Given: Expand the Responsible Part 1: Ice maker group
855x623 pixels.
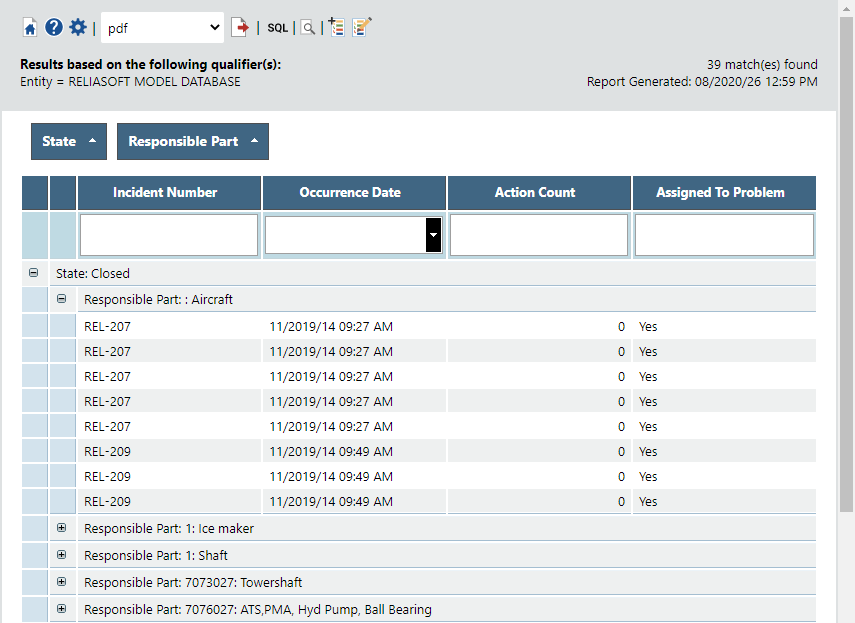Looking at the screenshot, I should tap(61, 528).
